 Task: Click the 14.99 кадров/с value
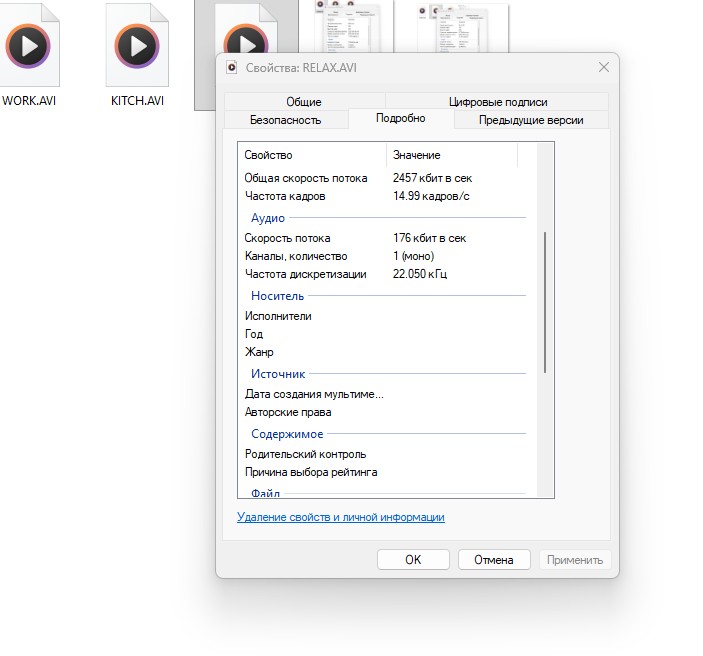(x=431, y=196)
